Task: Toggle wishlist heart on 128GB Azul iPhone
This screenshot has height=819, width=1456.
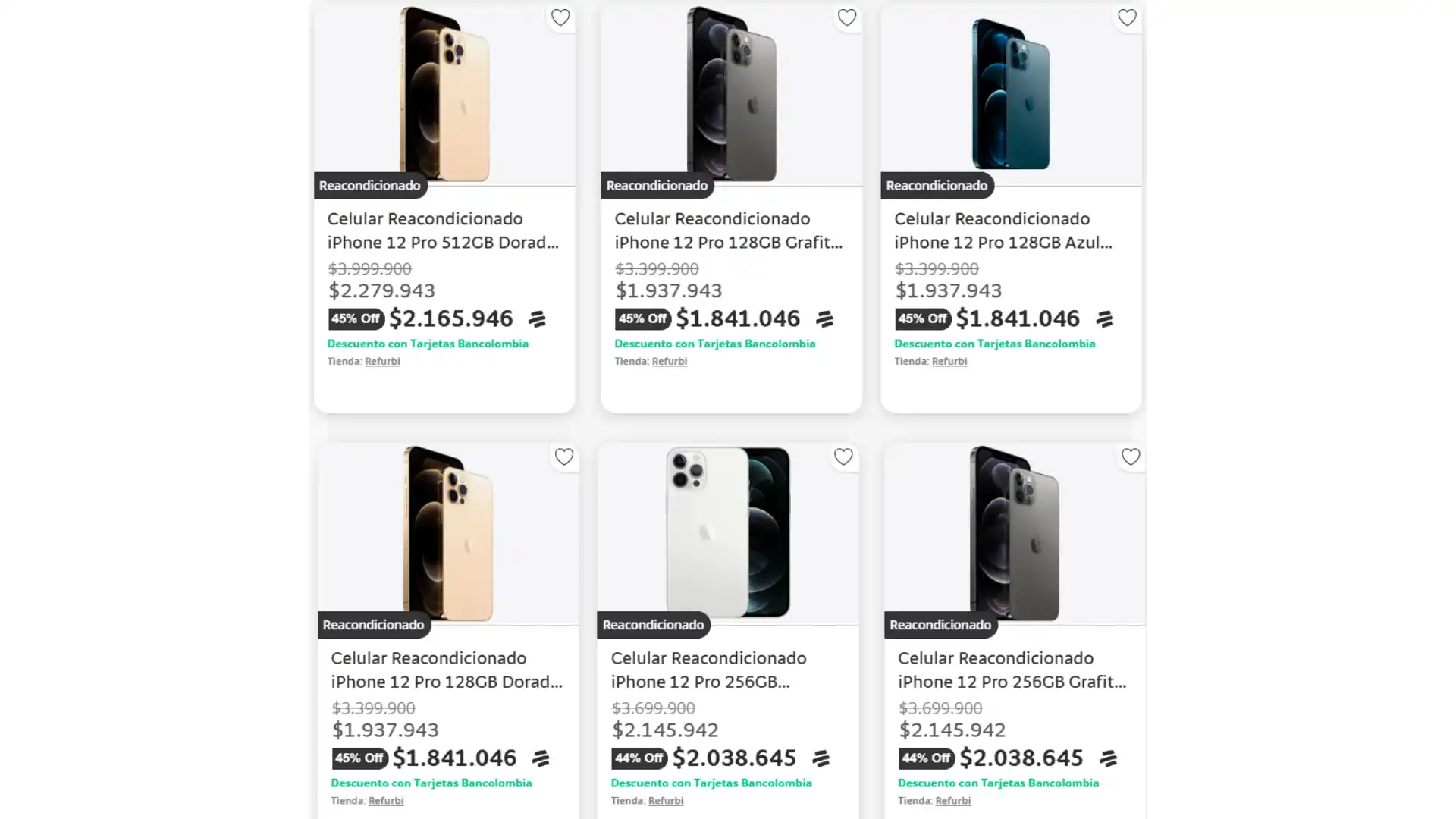Action: (x=1127, y=17)
